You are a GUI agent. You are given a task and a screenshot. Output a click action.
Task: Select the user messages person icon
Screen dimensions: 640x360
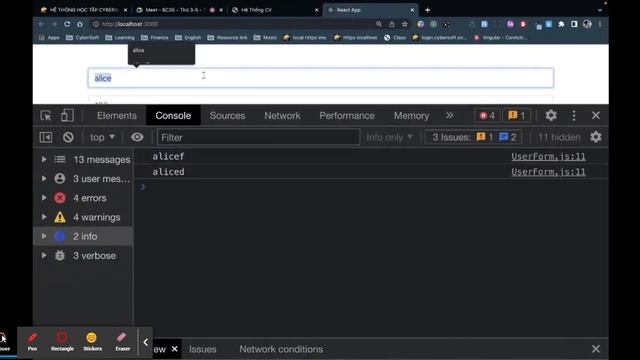click(60, 178)
